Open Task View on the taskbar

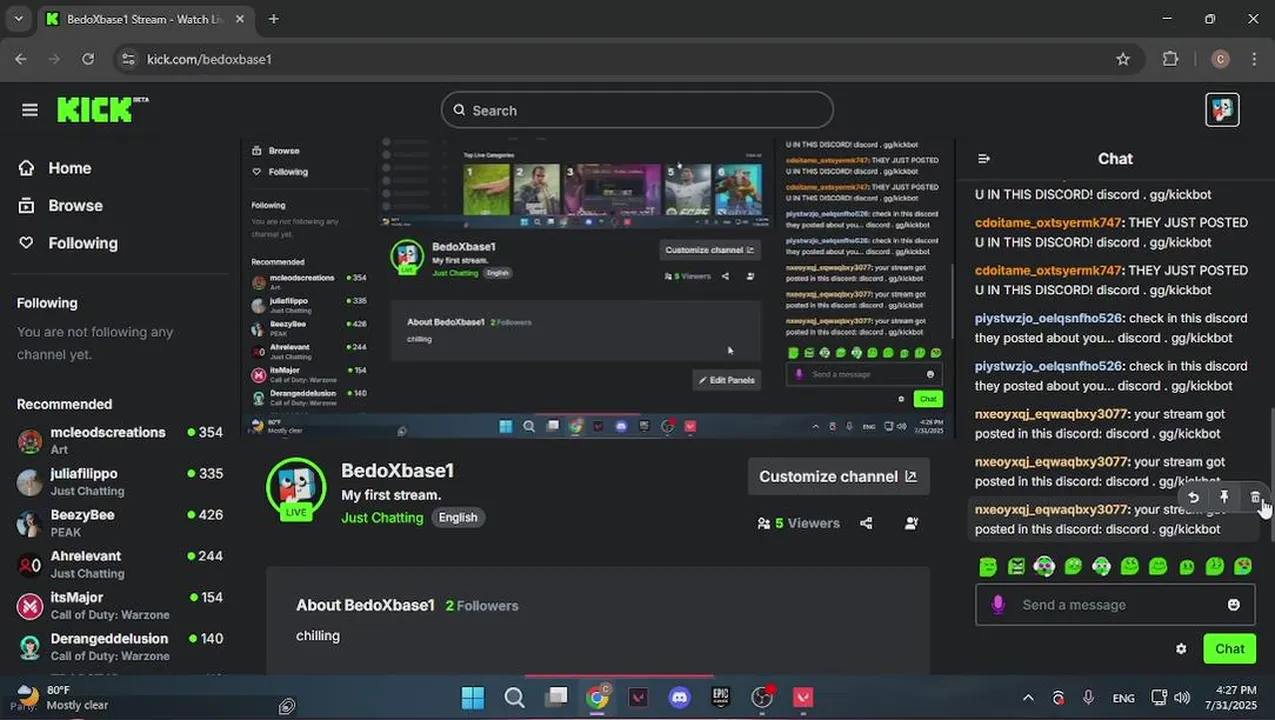[x=556, y=697]
